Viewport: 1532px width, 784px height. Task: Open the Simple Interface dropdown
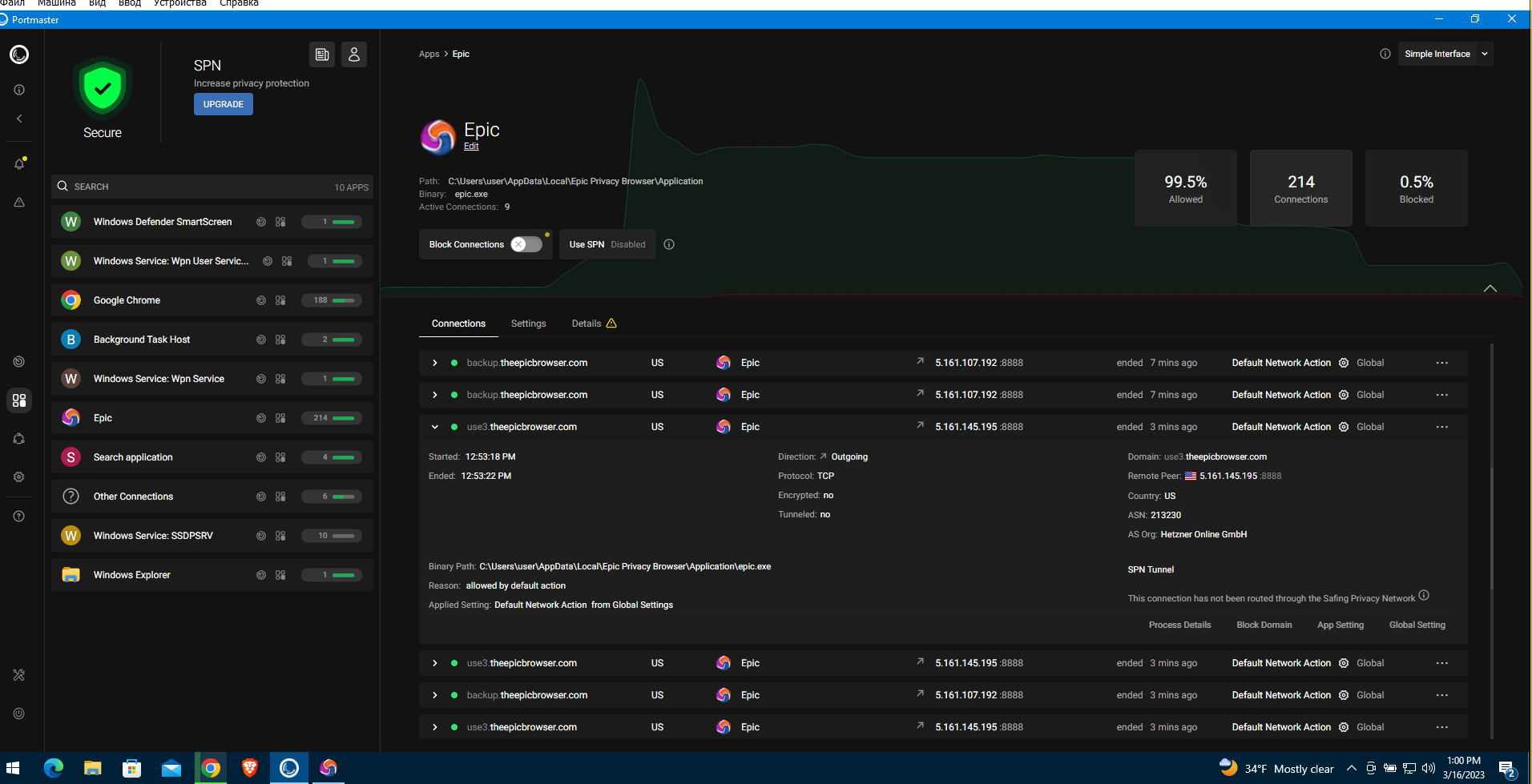[1445, 54]
